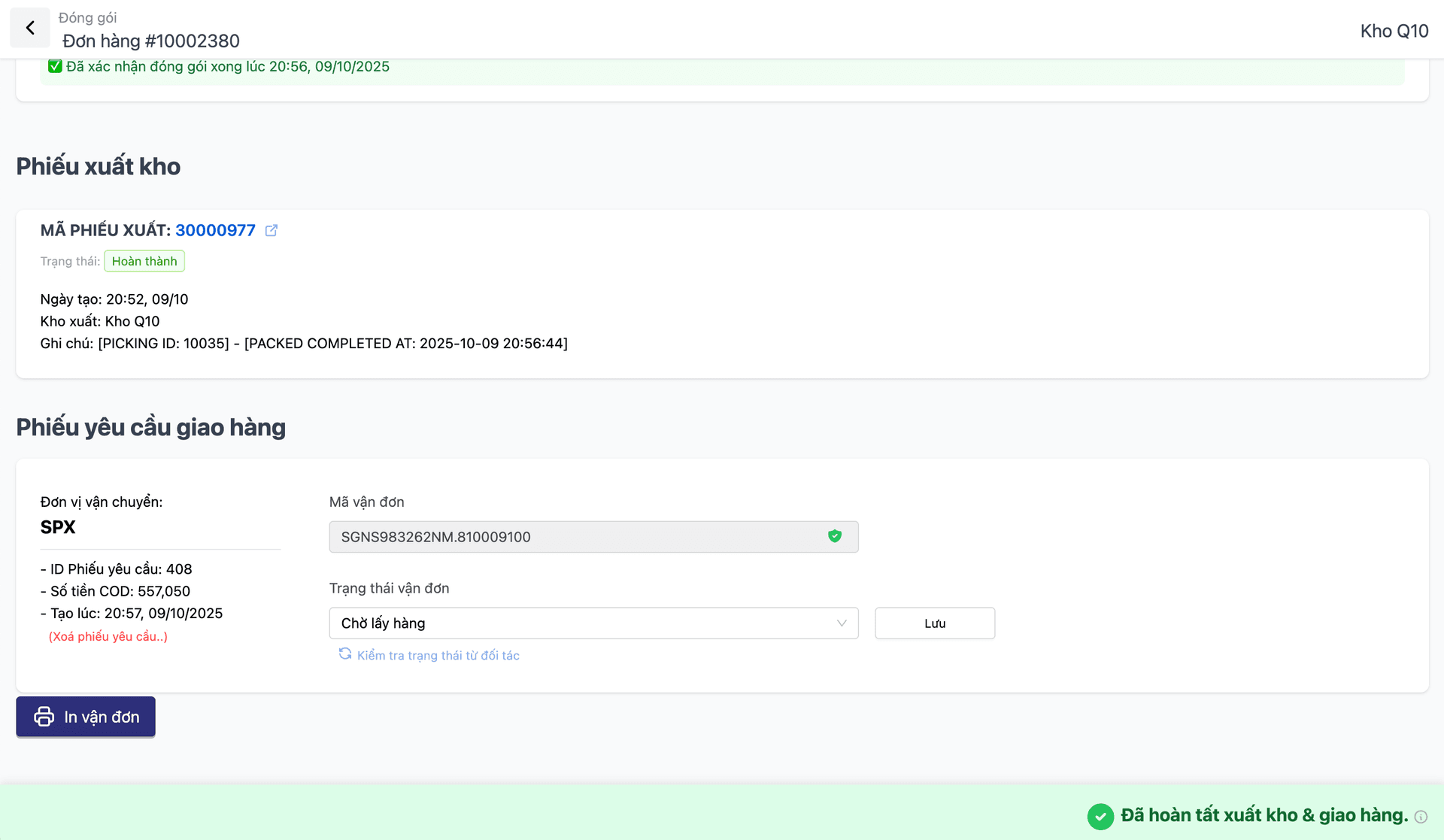Viewport: 1444px width, 840px height.
Task: Click the chevron arrow of Trạng thái vận đơn
Action: (x=842, y=623)
